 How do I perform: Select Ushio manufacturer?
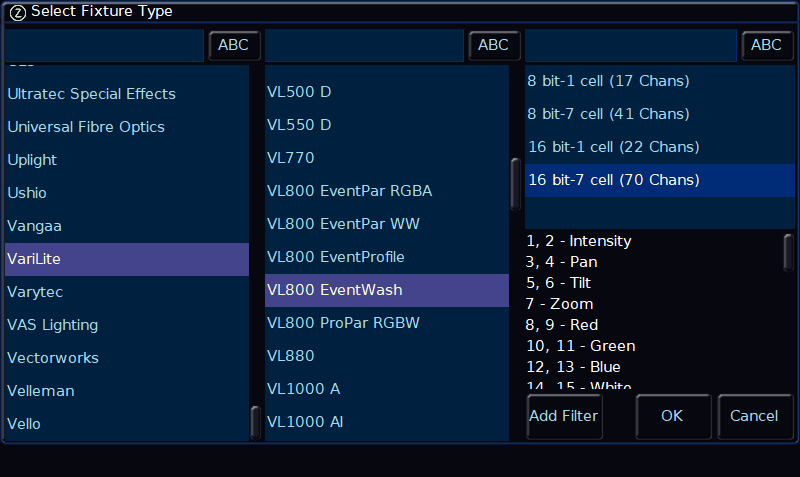(127, 193)
